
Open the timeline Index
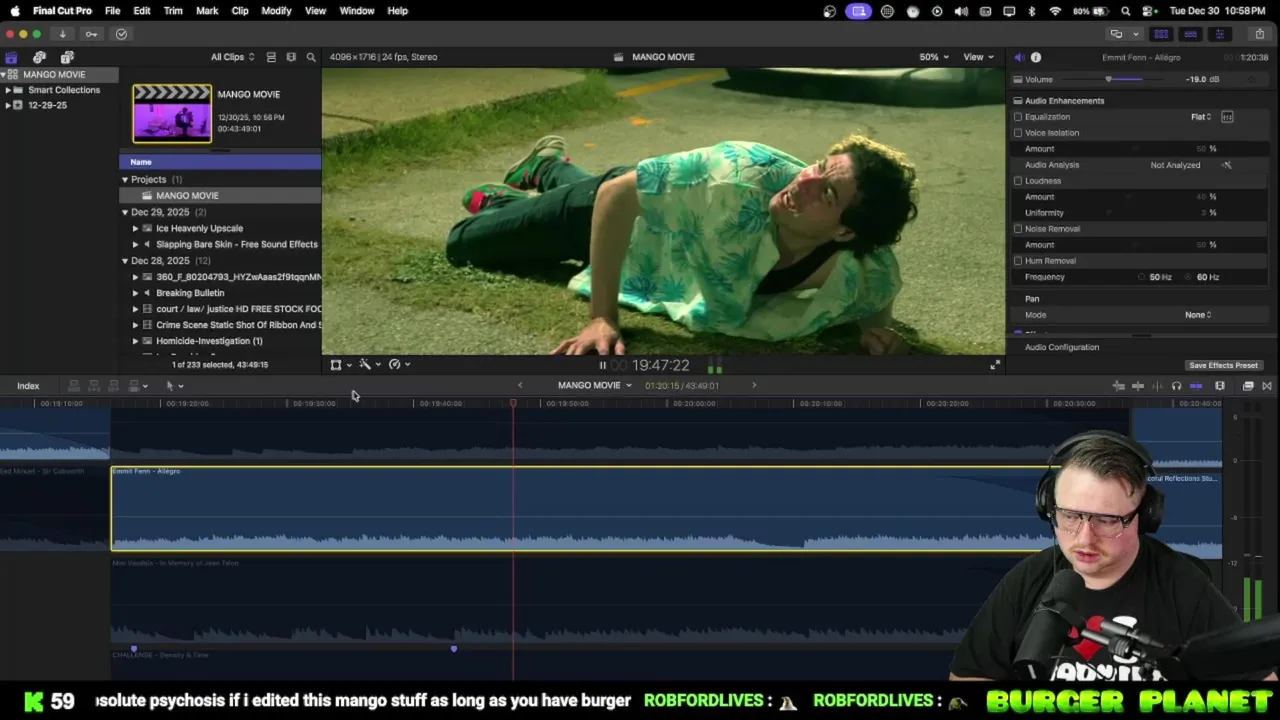(28, 386)
